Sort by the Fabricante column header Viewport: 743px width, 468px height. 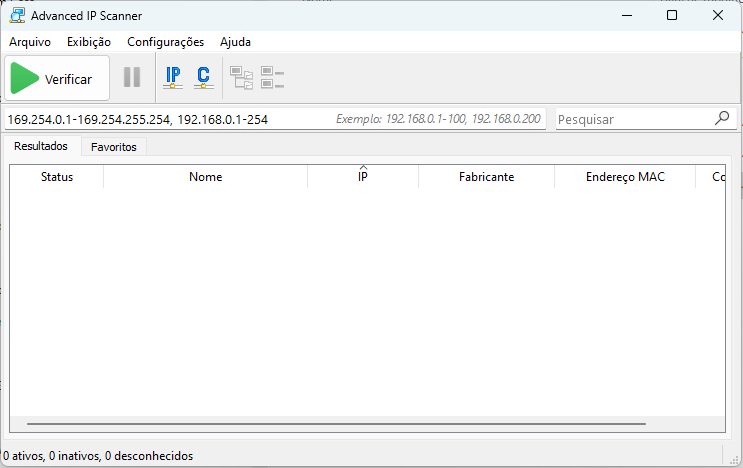coord(486,177)
